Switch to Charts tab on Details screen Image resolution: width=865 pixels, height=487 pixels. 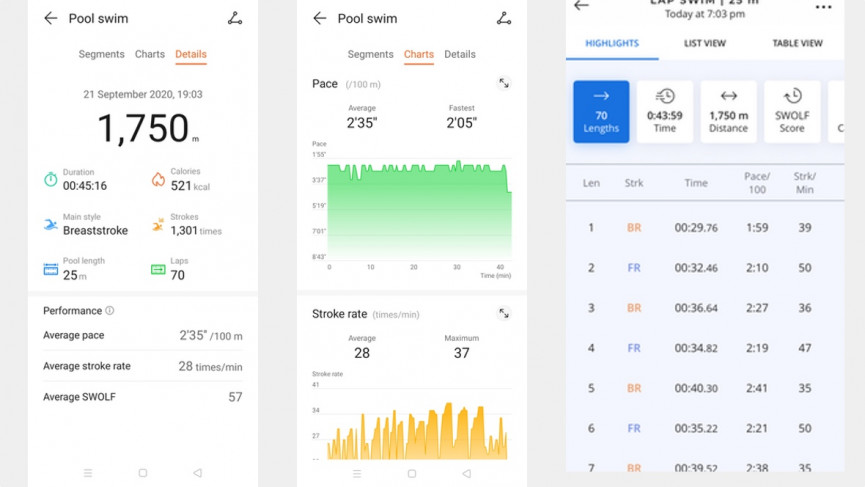[x=150, y=55]
